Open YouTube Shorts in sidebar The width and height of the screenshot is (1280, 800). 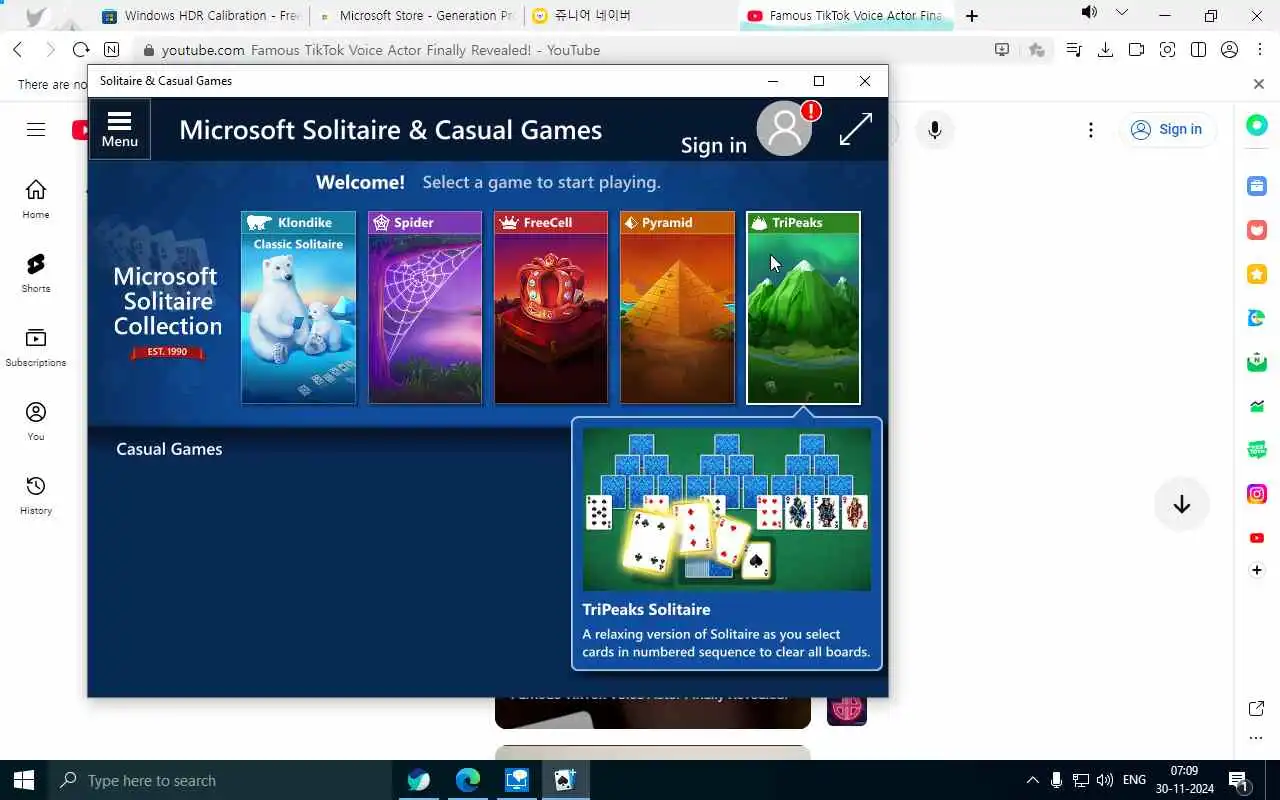[x=36, y=273]
